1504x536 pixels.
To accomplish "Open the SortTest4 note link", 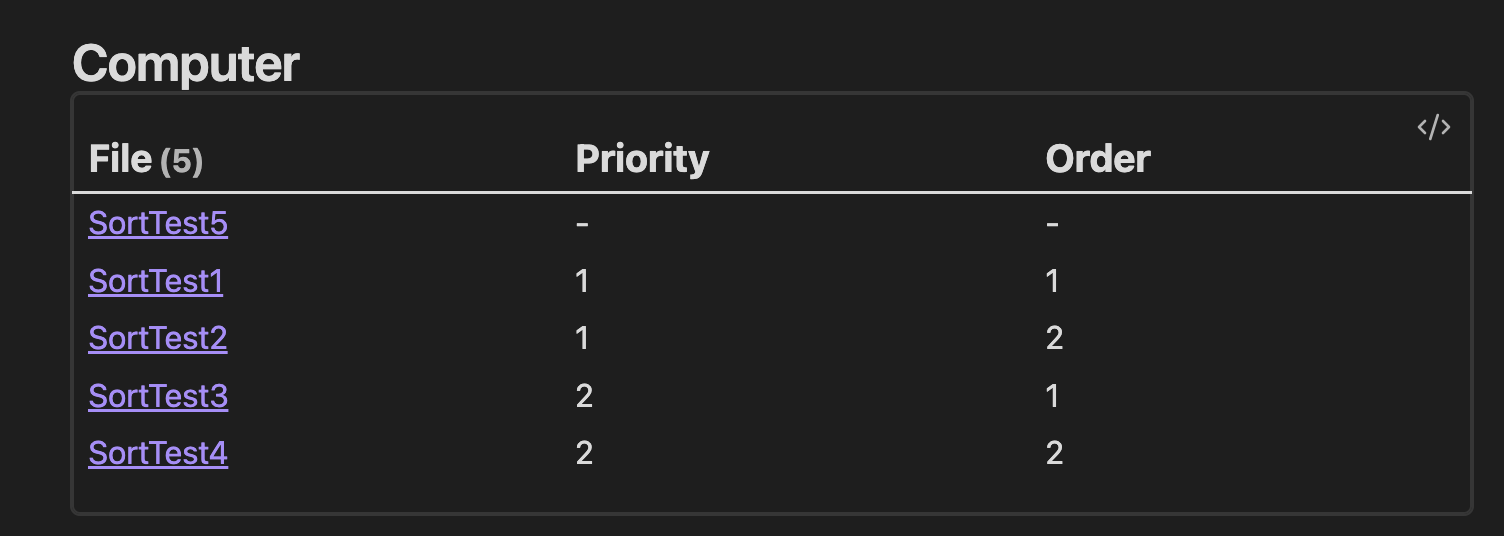I will [x=158, y=454].
